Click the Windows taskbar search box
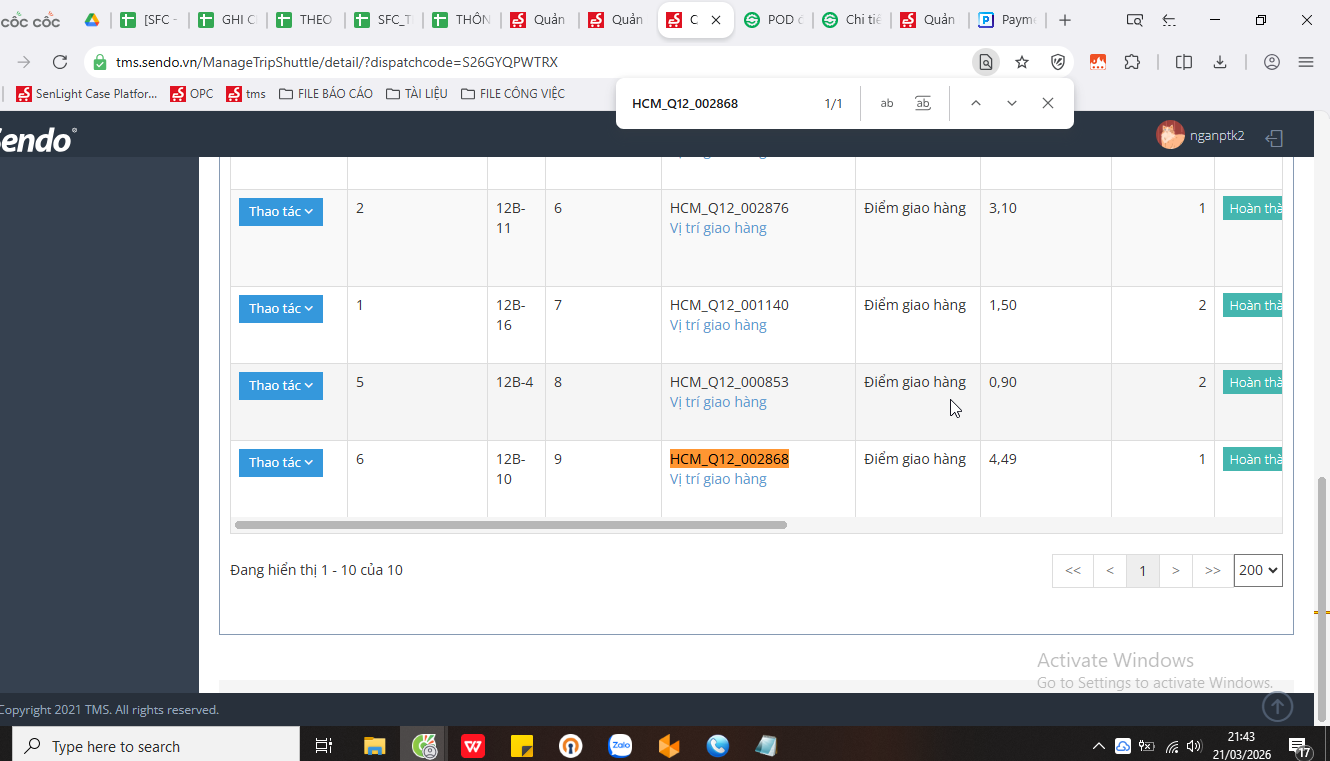1330x761 pixels. click(x=156, y=746)
